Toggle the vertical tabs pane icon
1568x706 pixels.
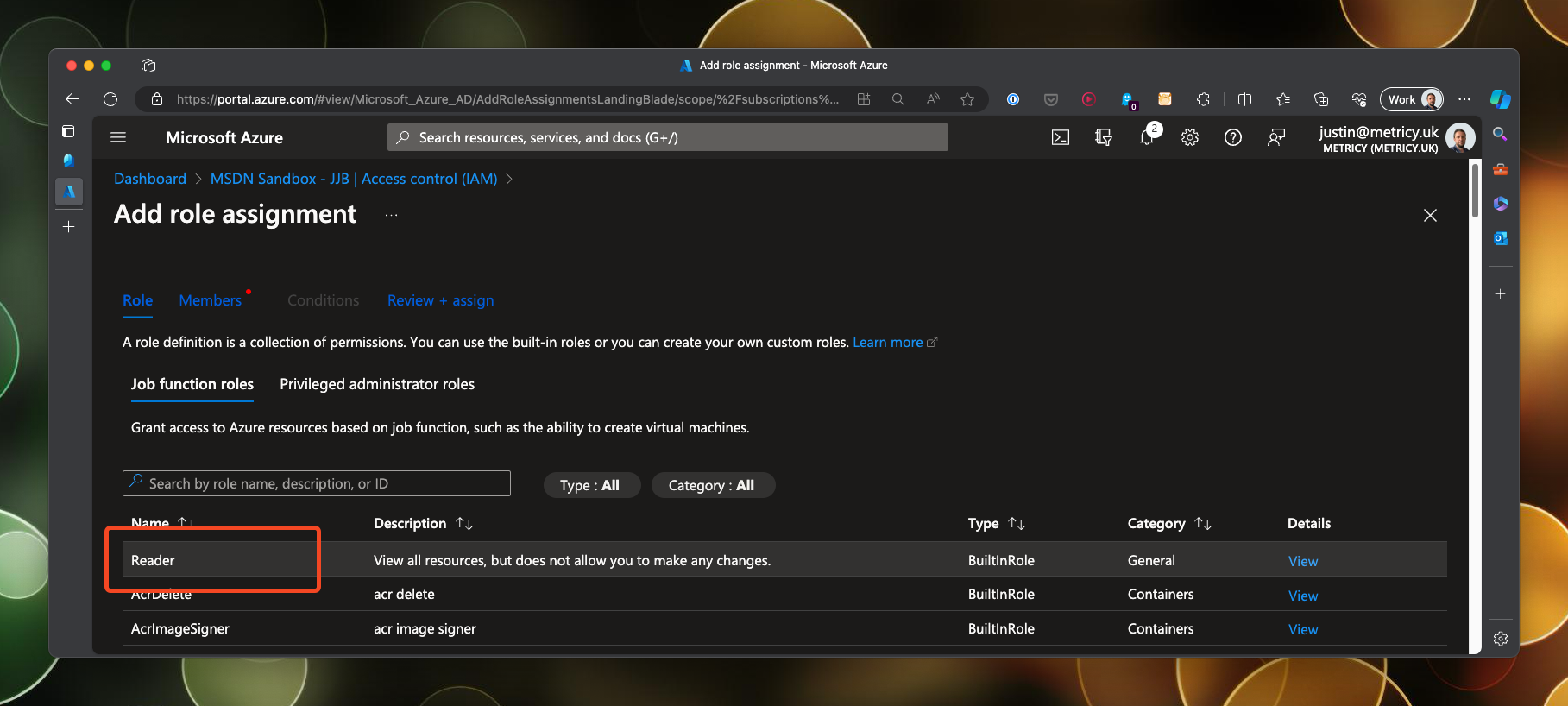click(x=69, y=131)
